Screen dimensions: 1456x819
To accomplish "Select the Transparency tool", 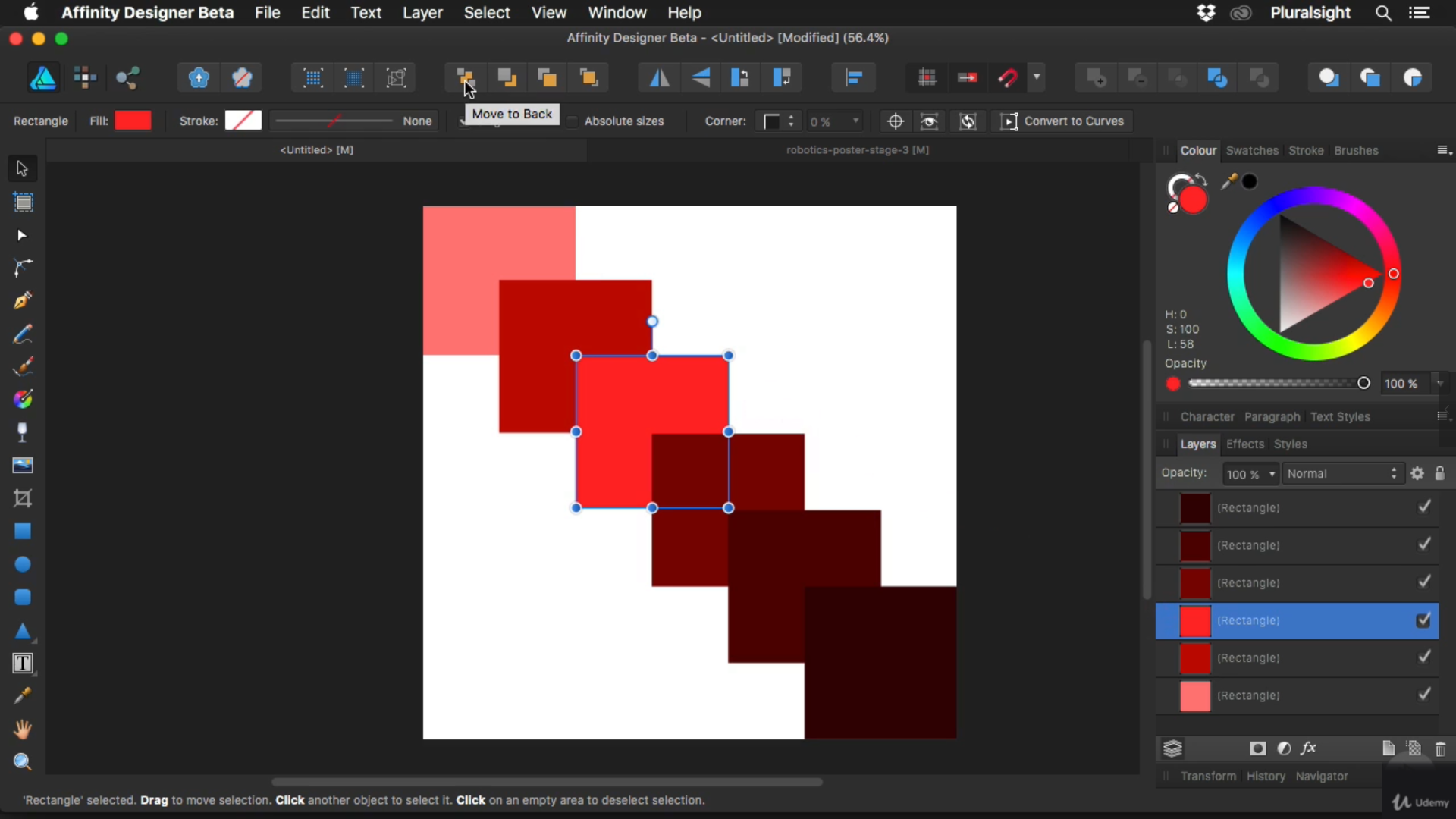I will point(23,432).
